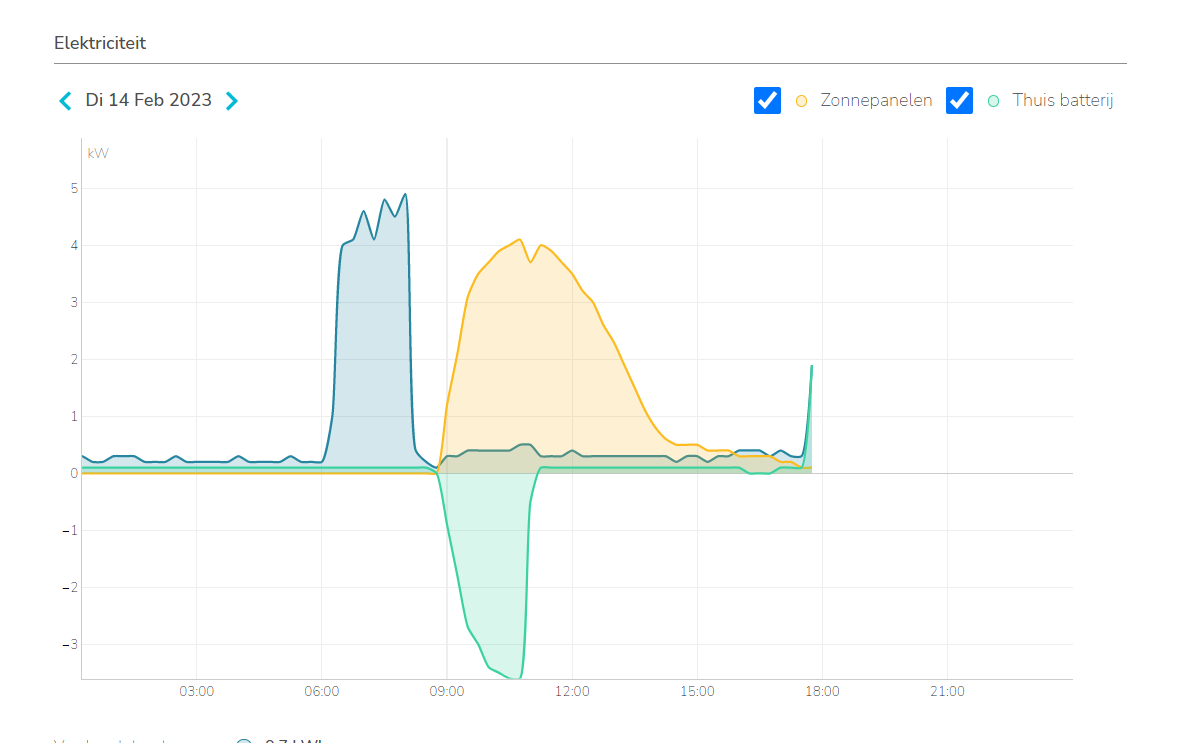
Task: Uncheck the Thuis batterij checkbox
Action: pyautogui.click(x=959, y=100)
